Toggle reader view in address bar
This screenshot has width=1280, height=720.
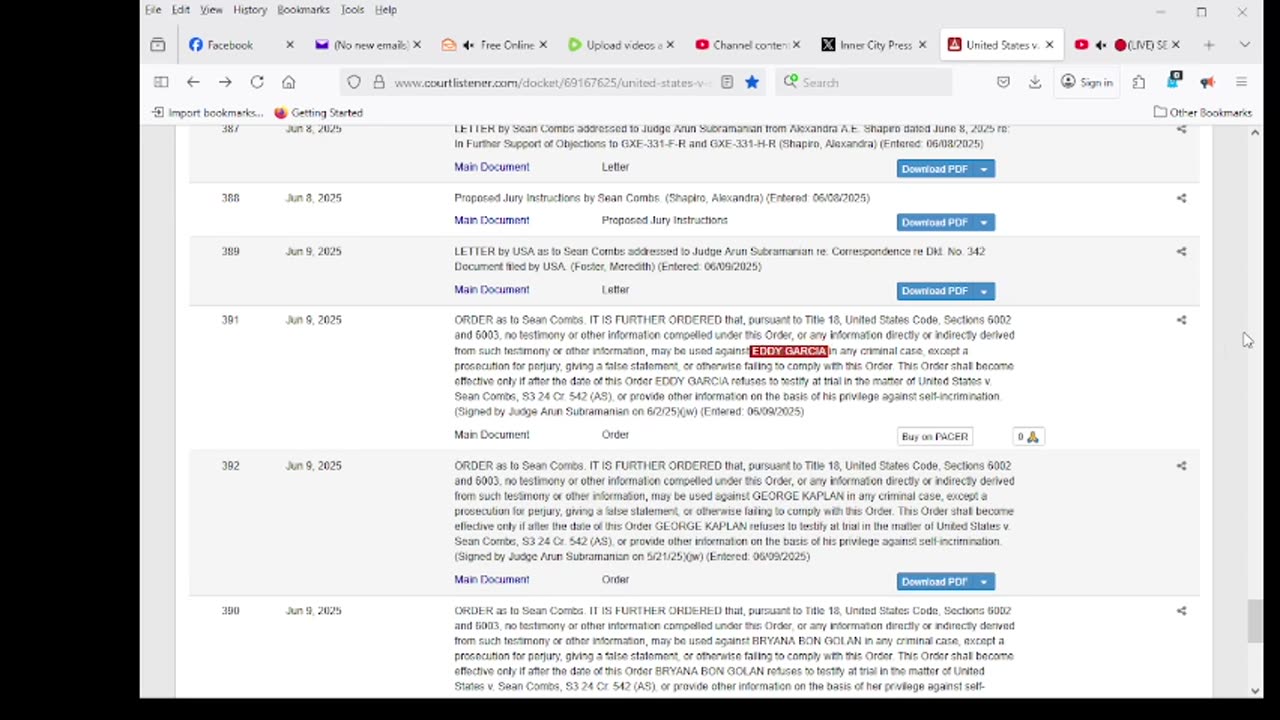tap(727, 82)
